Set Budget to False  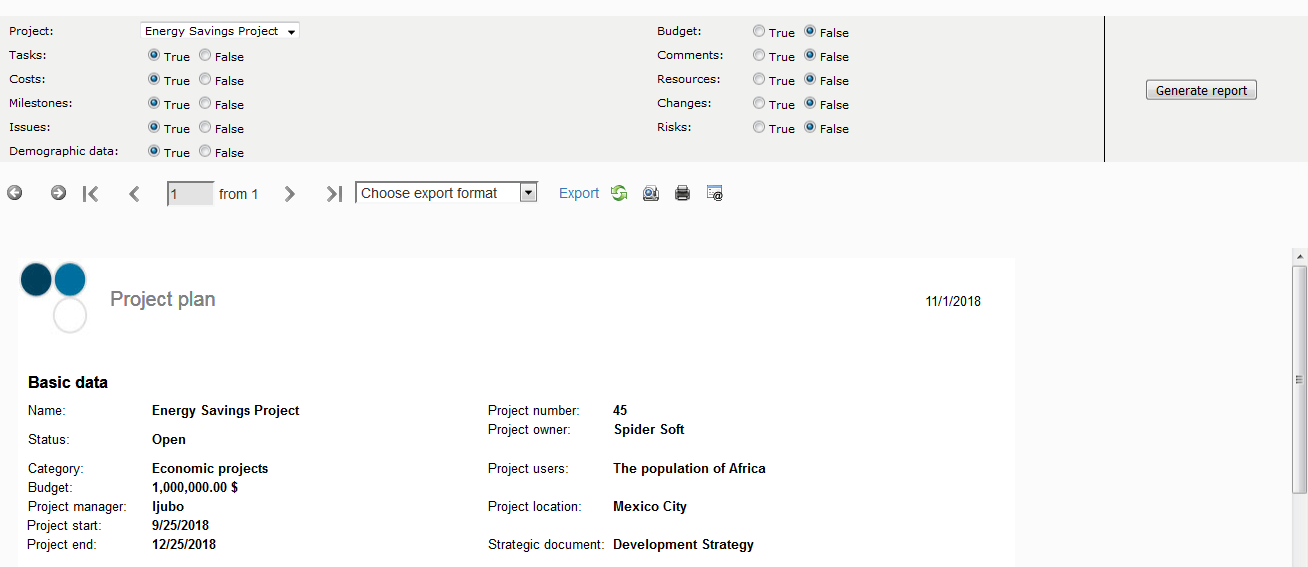pyautogui.click(x=810, y=32)
